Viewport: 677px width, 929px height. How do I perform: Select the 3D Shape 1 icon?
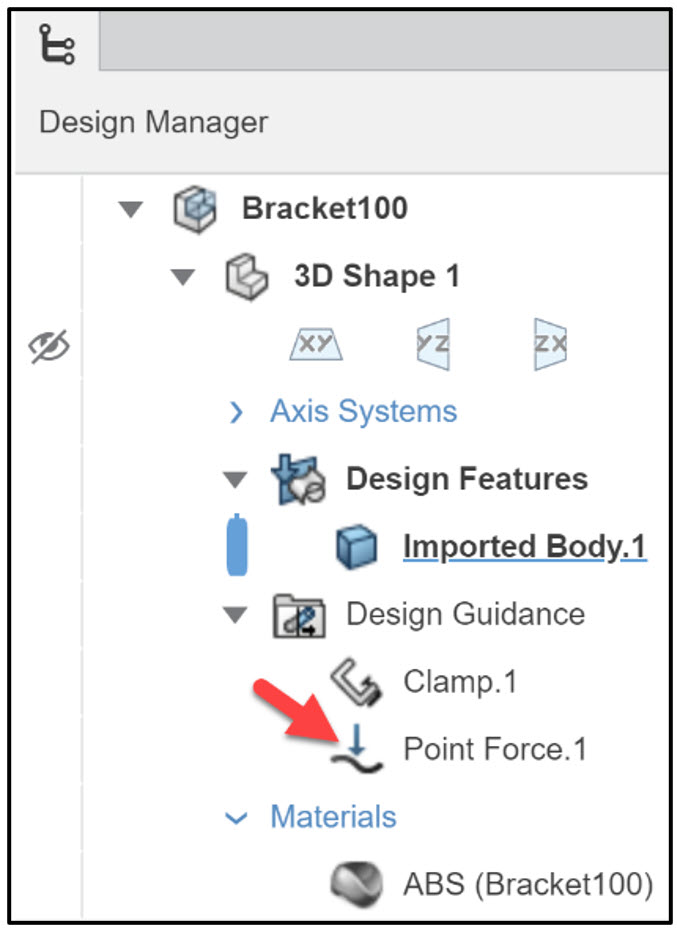[x=247, y=277]
